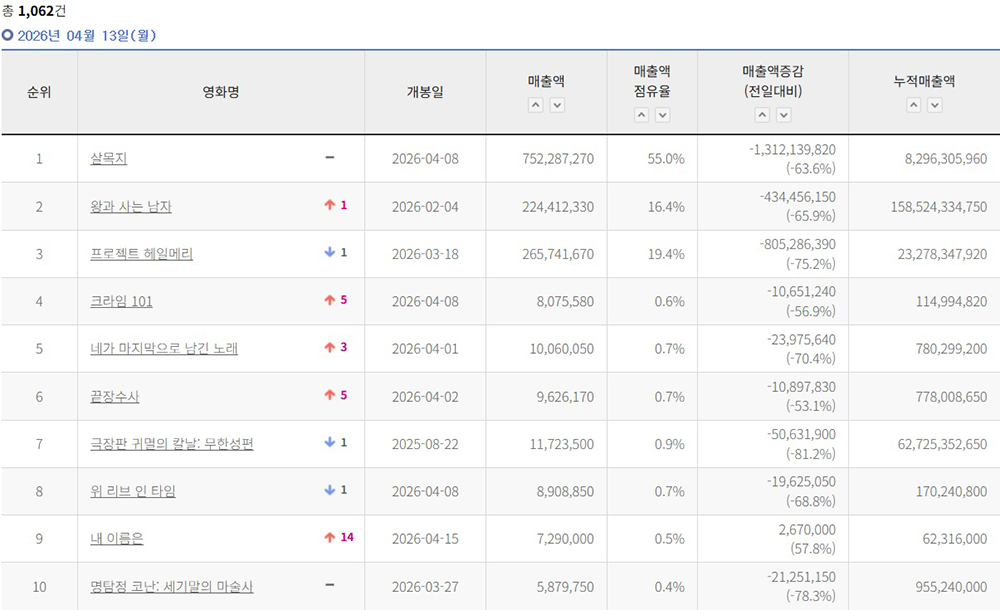This screenshot has width=1000, height=610.
Task: Sort 매출액증감 ascending using up arrow
Action: (x=762, y=115)
